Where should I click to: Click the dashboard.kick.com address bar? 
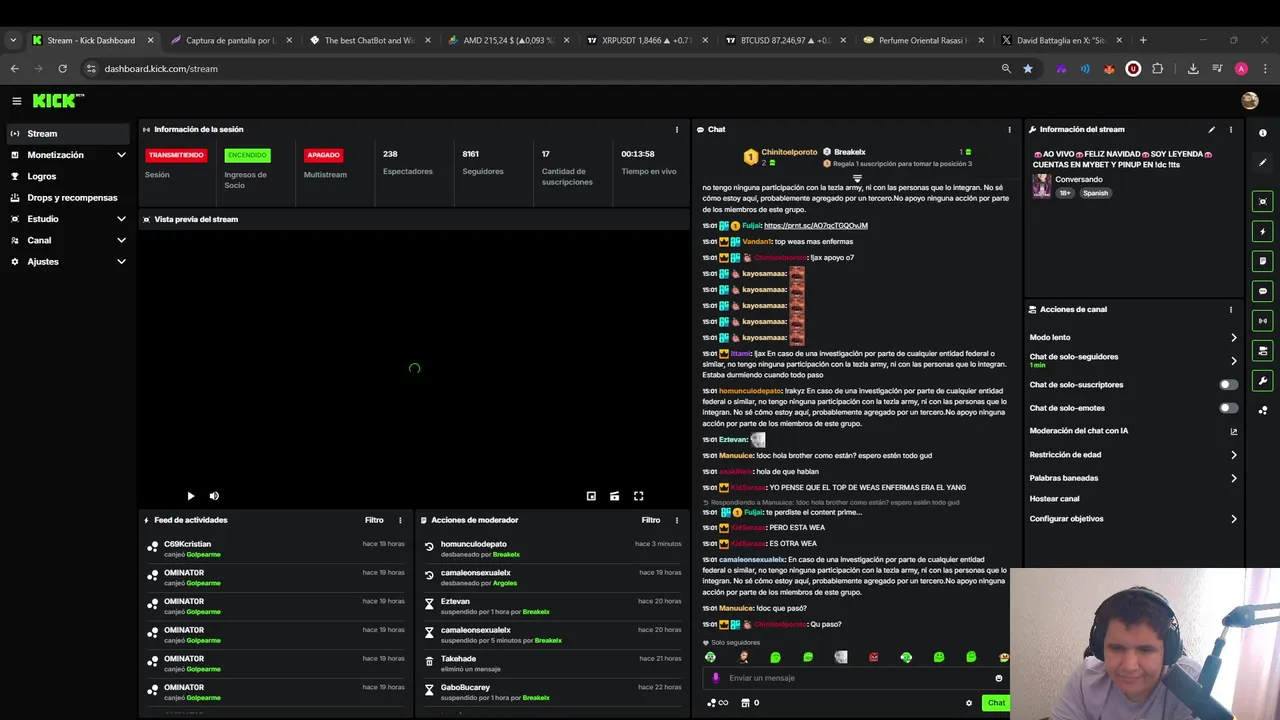point(540,69)
